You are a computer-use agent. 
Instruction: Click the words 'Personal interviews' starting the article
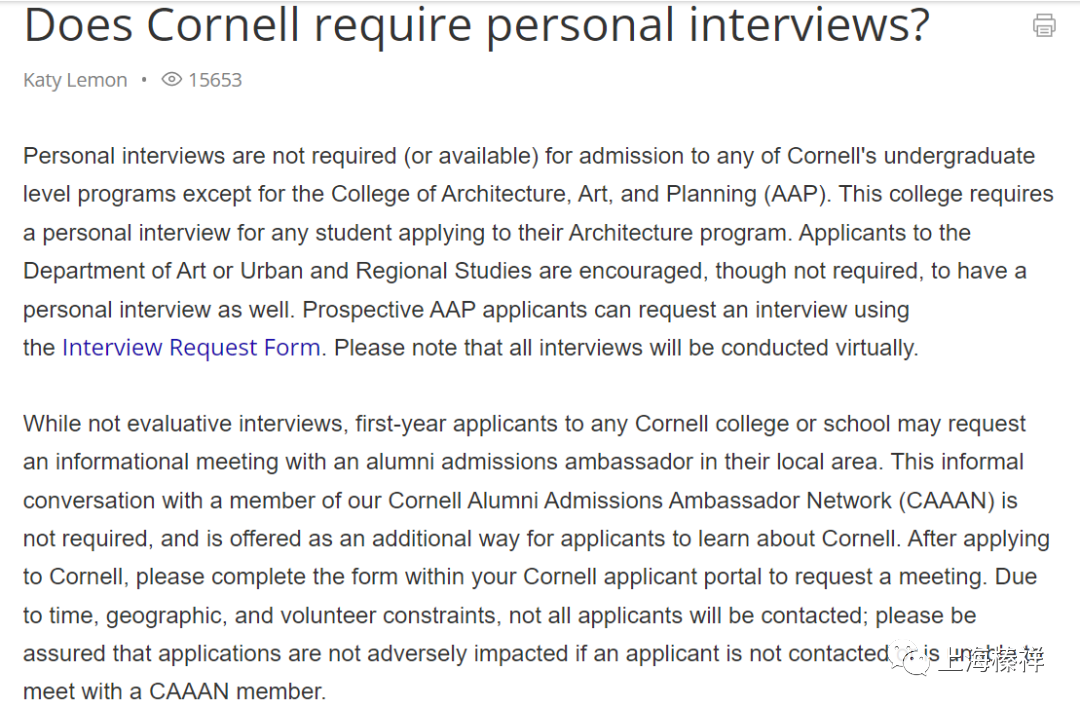pyautogui.click(x=124, y=156)
